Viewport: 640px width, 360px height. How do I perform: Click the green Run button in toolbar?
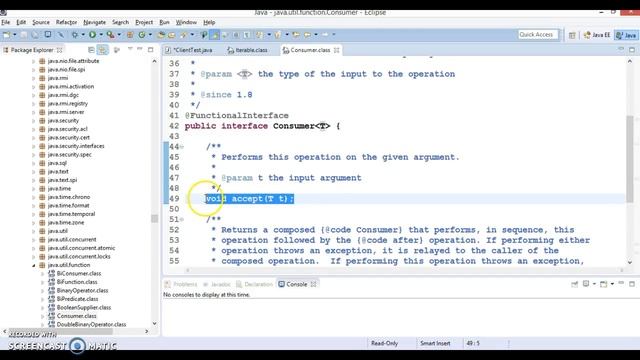click(x=93, y=35)
